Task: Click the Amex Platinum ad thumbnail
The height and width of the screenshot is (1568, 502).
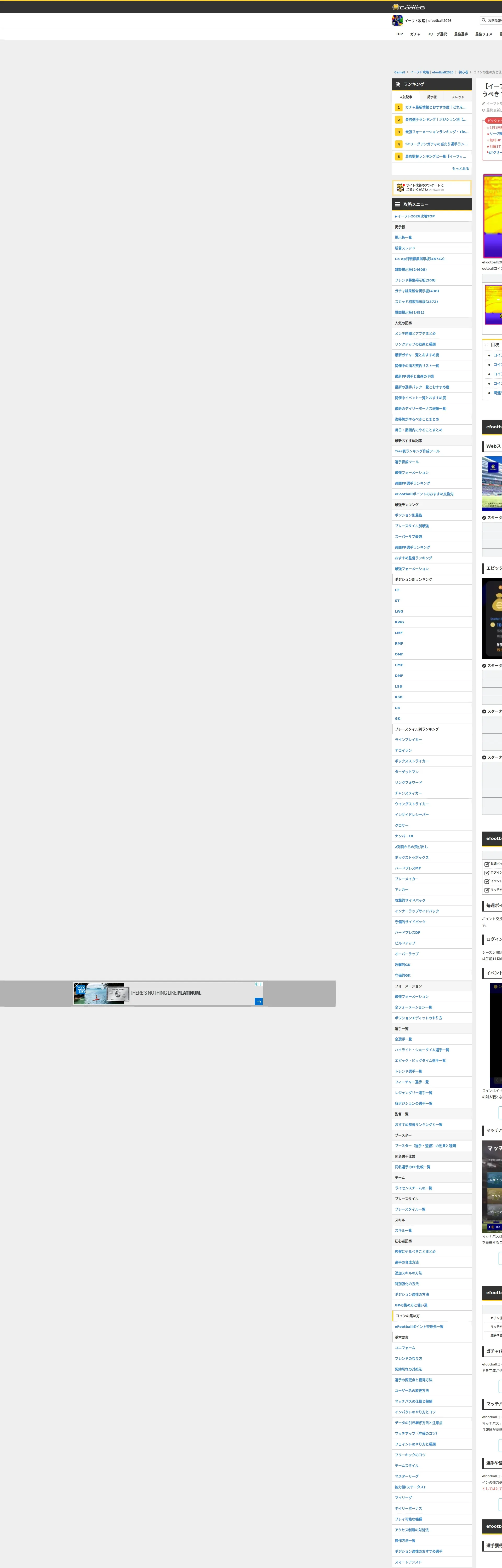Action: tap(99, 993)
